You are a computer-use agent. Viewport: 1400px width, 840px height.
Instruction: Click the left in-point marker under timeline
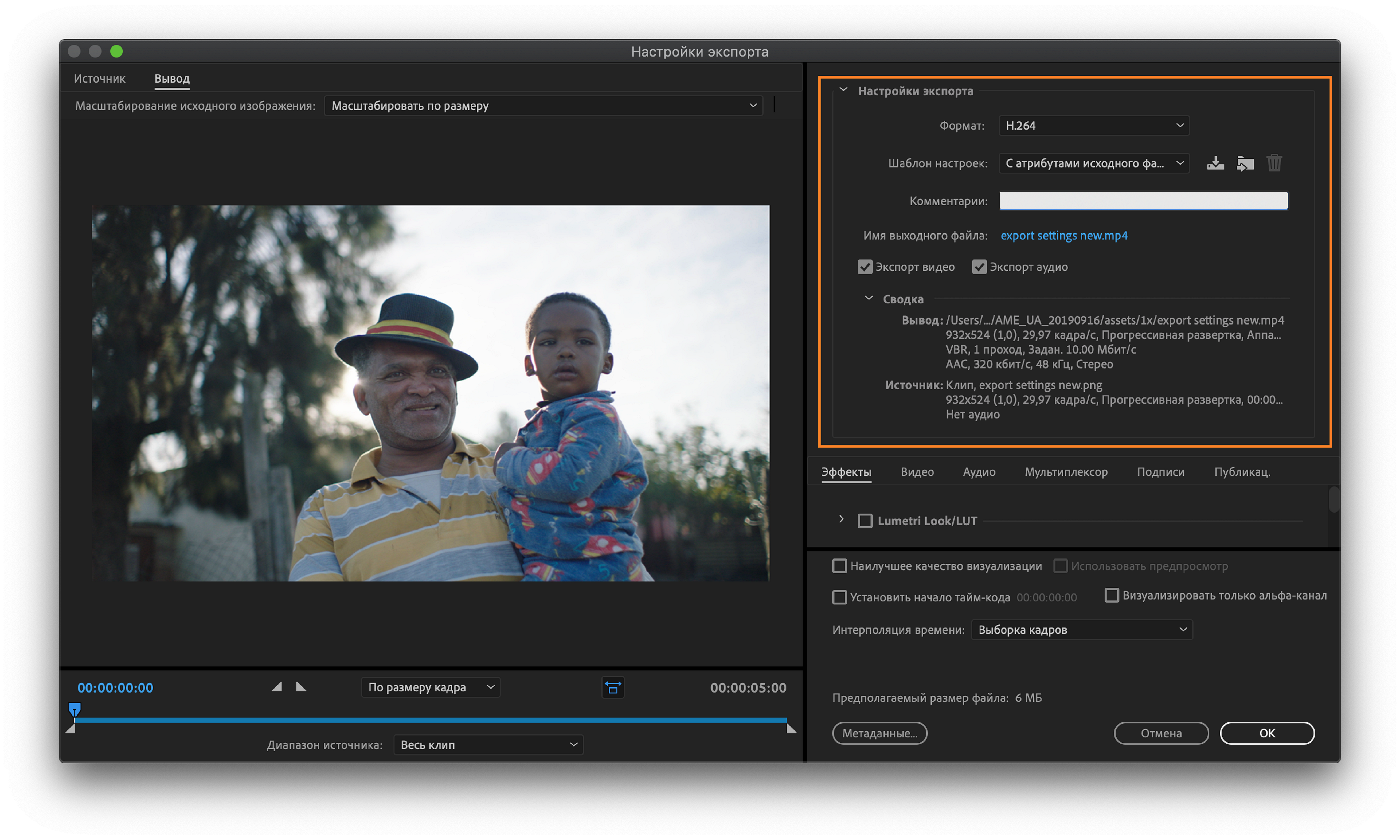coord(71,729)
